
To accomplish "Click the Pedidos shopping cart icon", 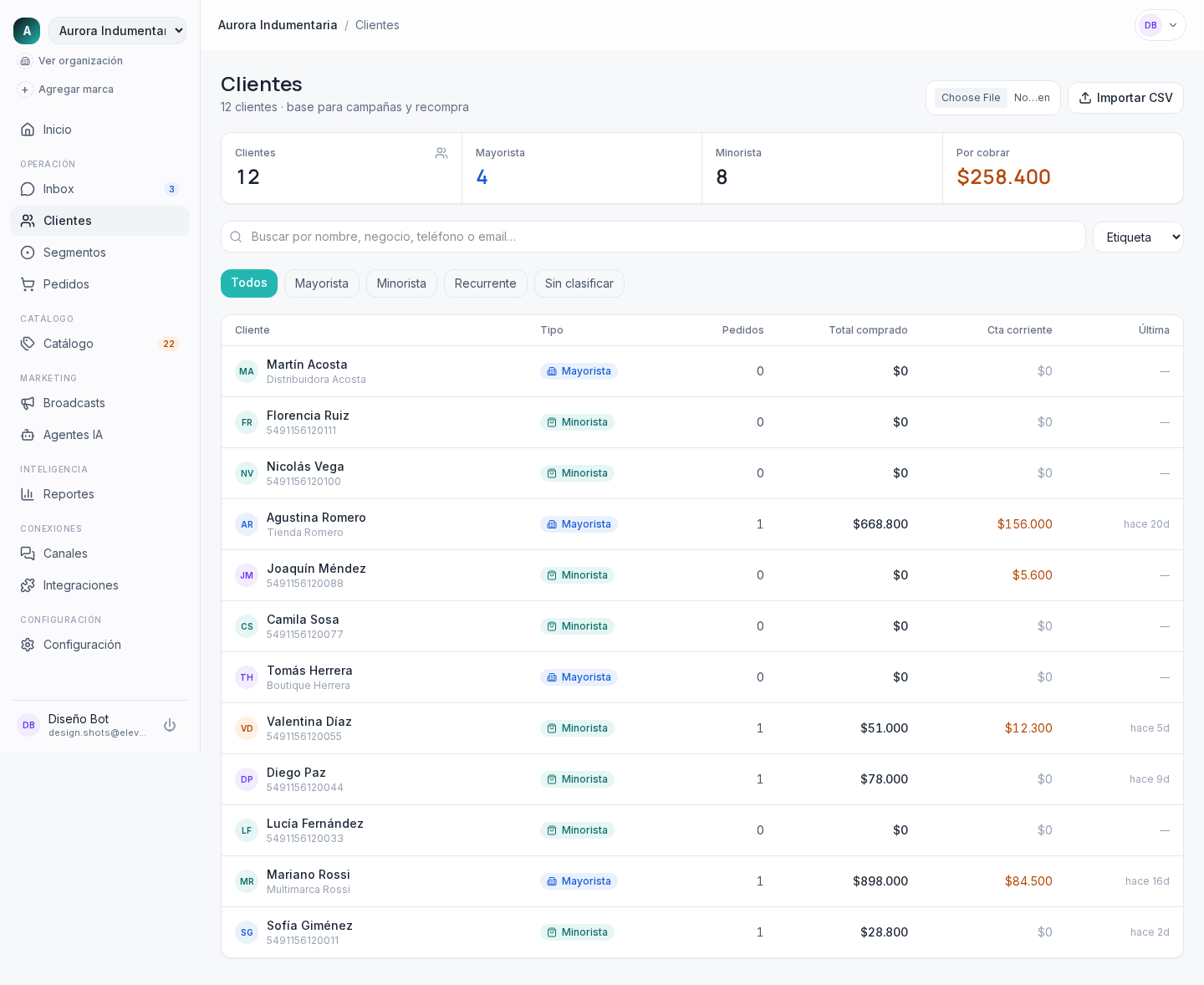I will pyautogui.click(x=28, y=284).
